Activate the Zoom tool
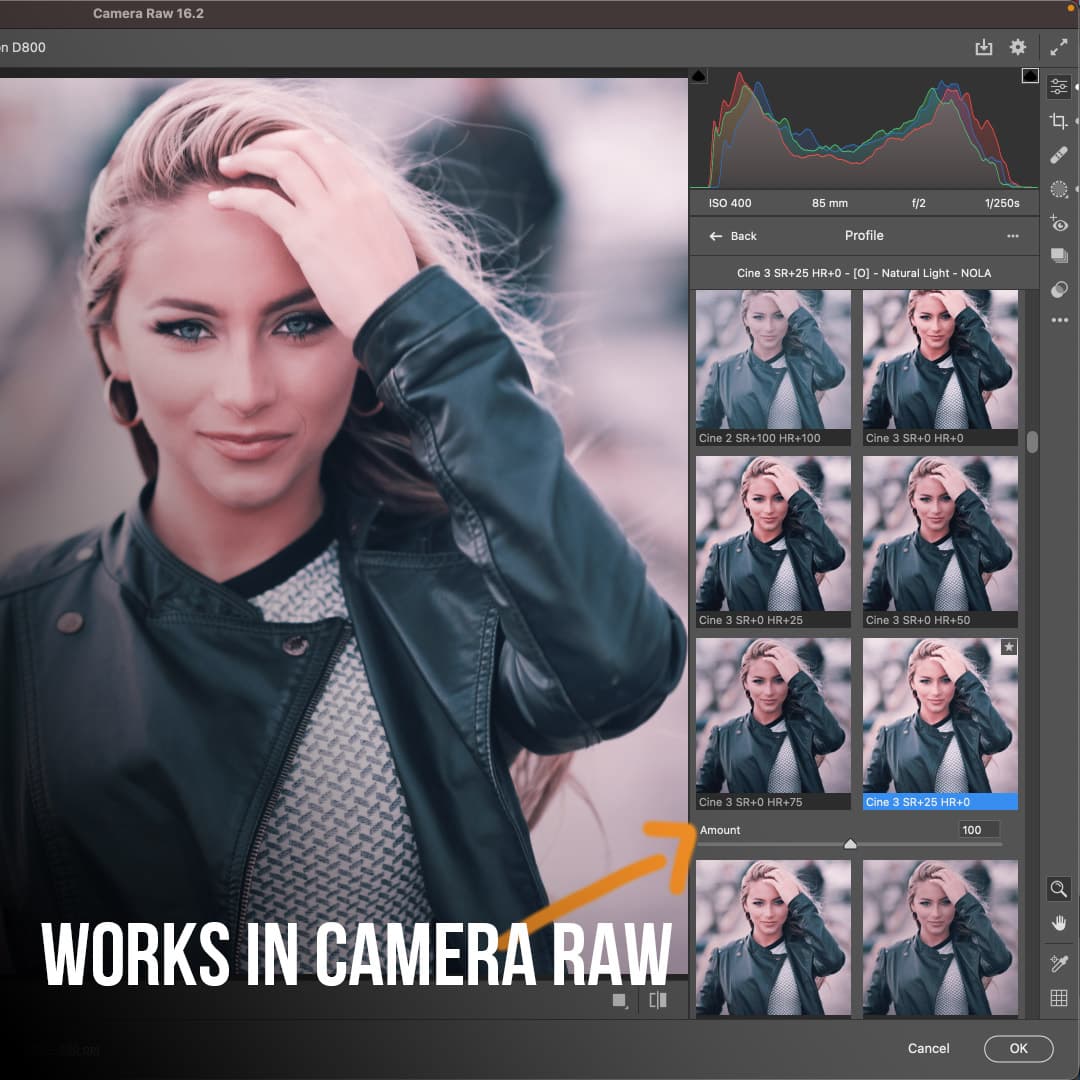The image size is (1080, 1080). 1059,889
